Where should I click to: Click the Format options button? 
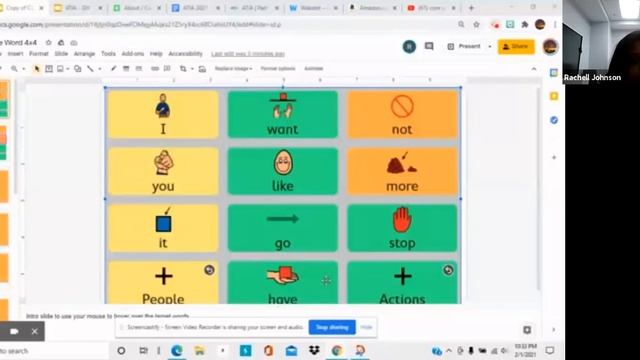click(278, 69)
